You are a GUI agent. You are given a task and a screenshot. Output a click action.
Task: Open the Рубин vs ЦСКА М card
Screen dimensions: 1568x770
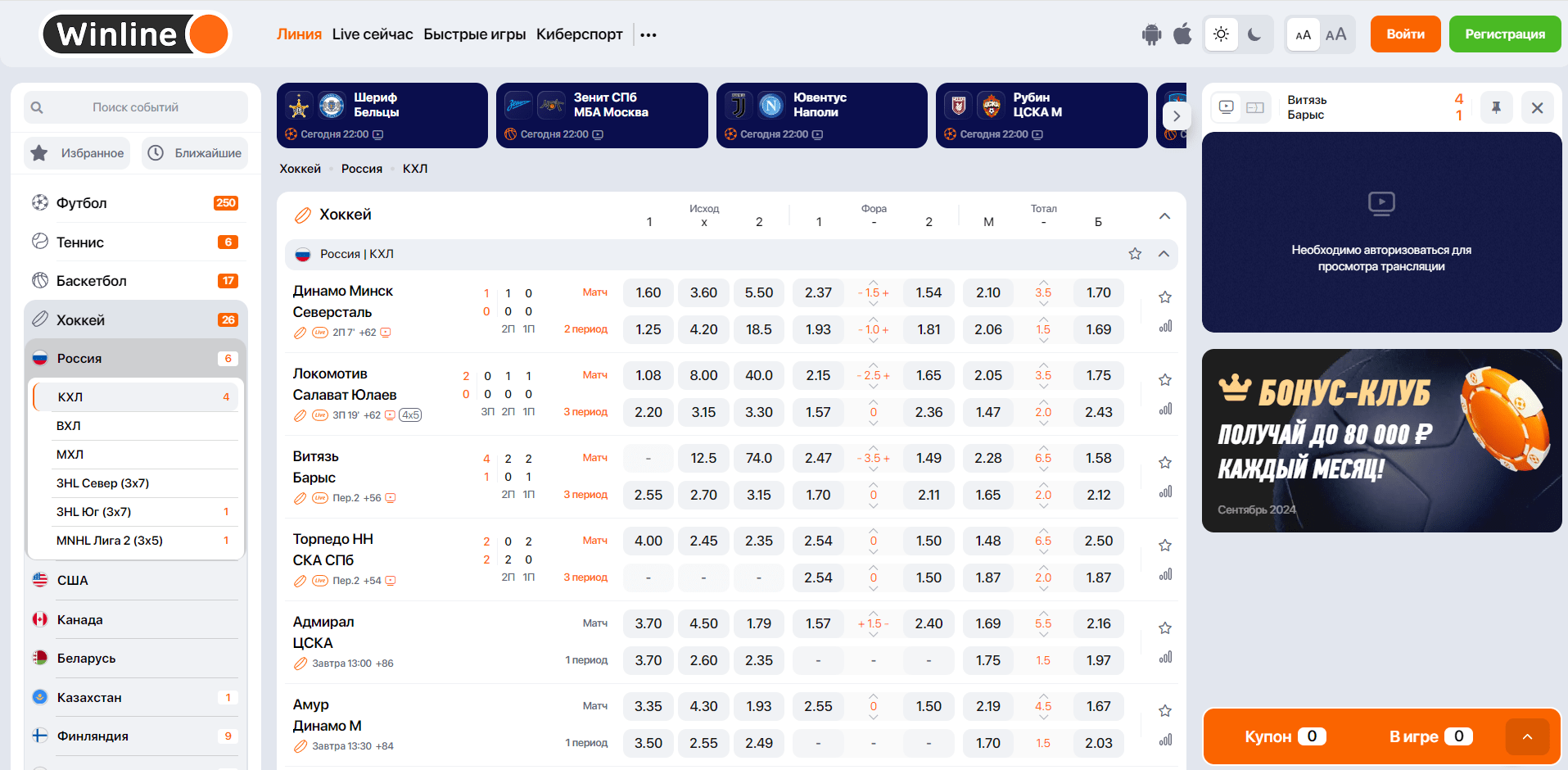click(x=1042, y=115)
